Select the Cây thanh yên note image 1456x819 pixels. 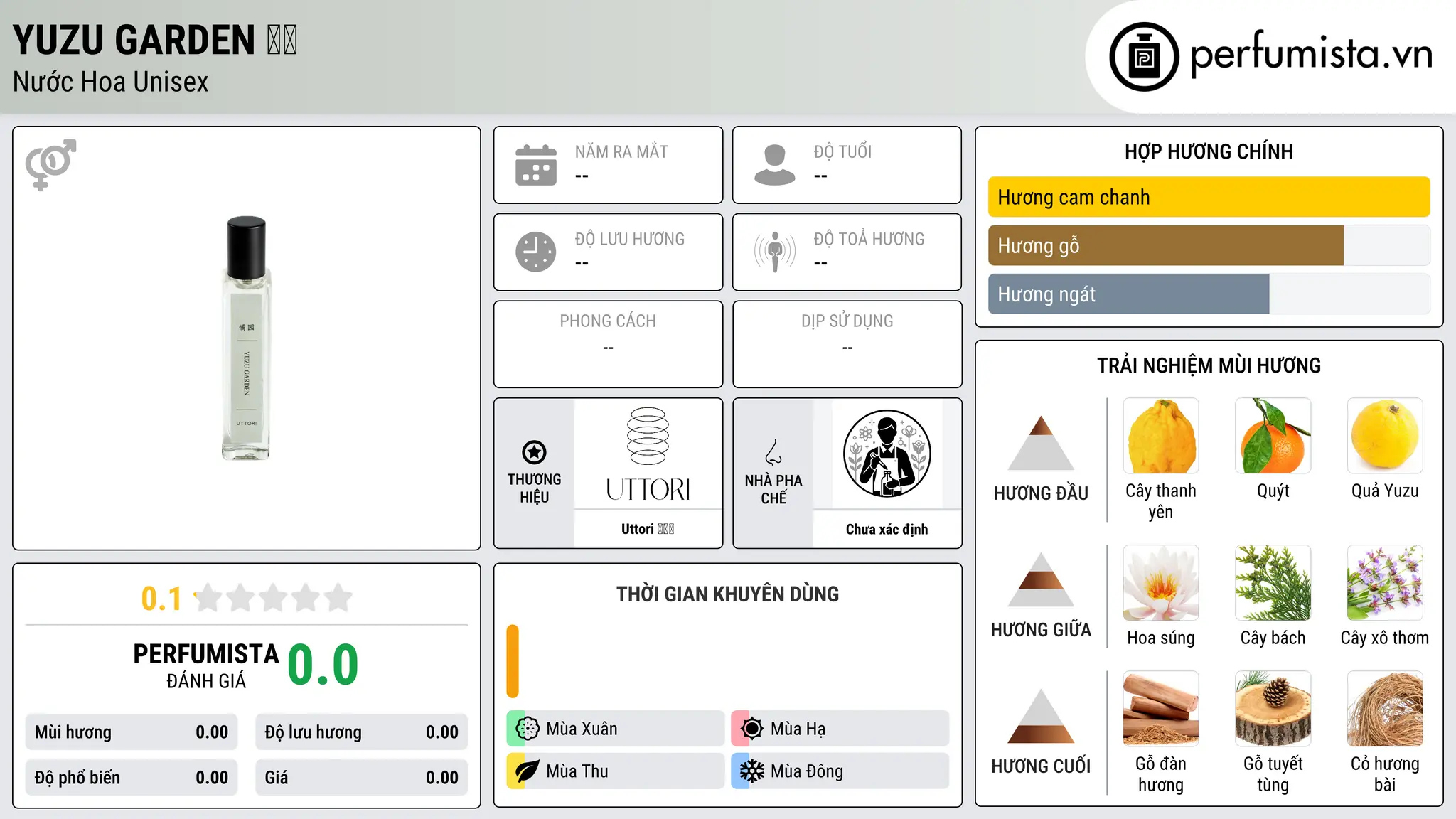1161,436
